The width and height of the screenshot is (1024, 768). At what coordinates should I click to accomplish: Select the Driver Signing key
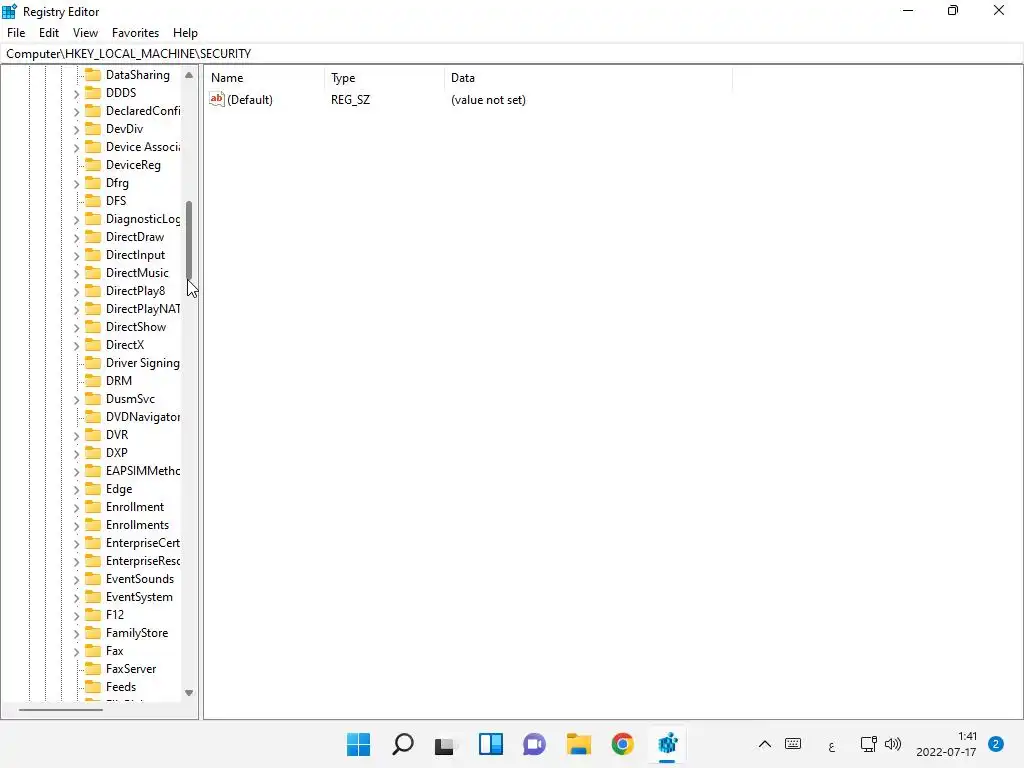point(143,362)
